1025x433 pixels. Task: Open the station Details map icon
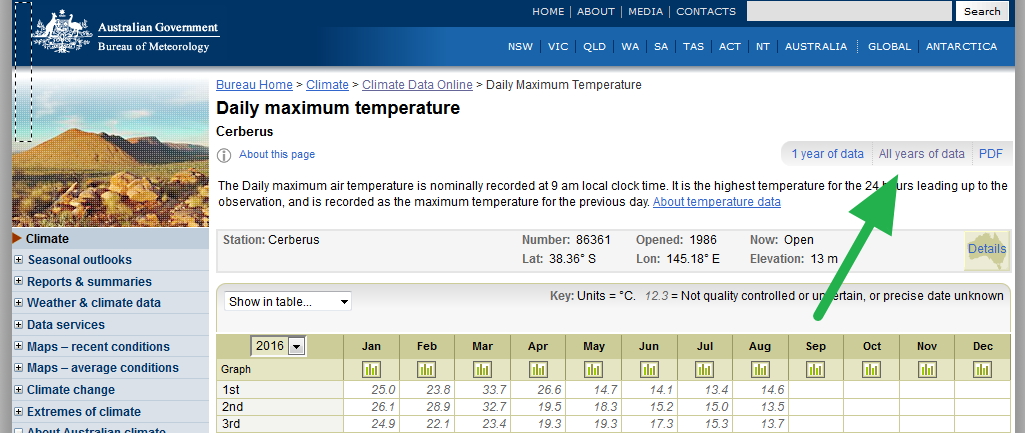[x=987, y=250]
